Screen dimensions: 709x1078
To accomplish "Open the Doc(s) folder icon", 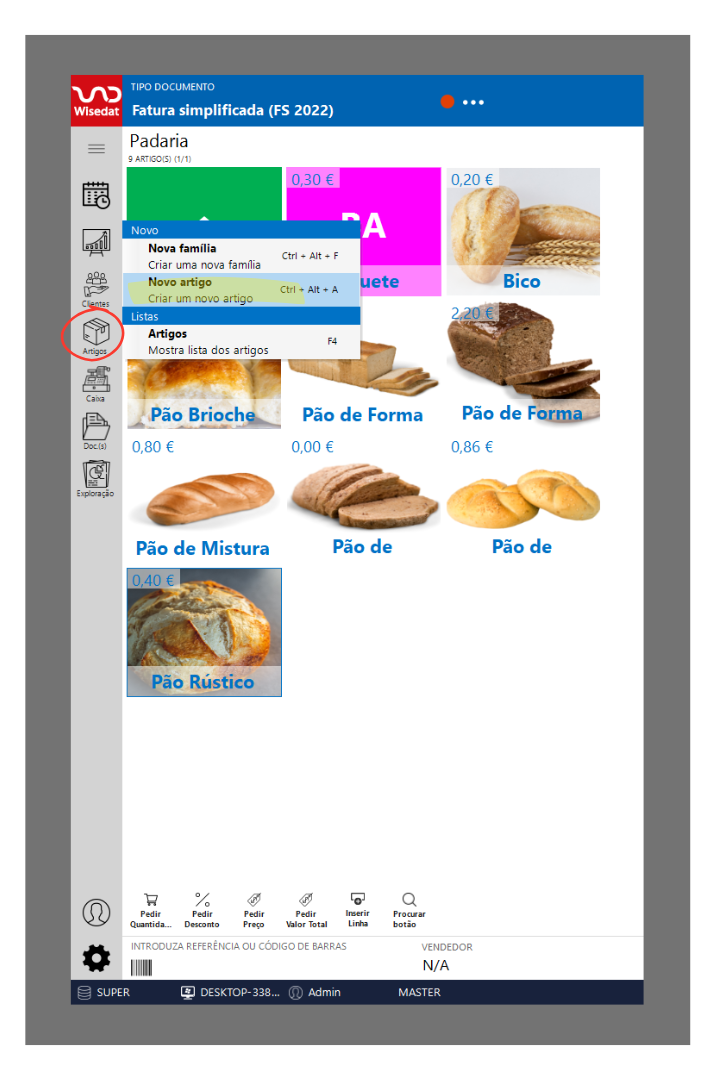I will (x=96, y=431).
